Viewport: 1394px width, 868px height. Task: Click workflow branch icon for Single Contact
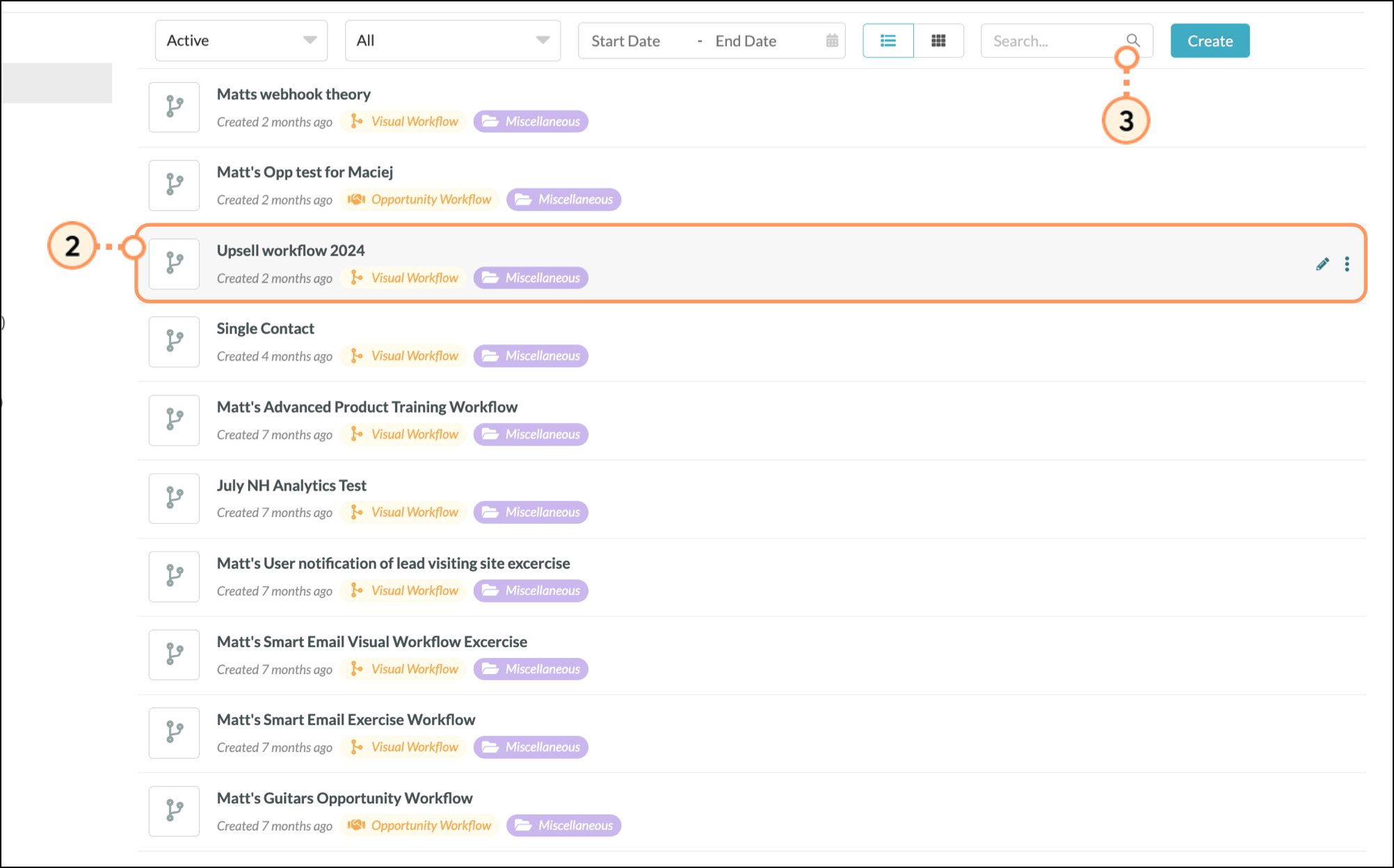174,341
